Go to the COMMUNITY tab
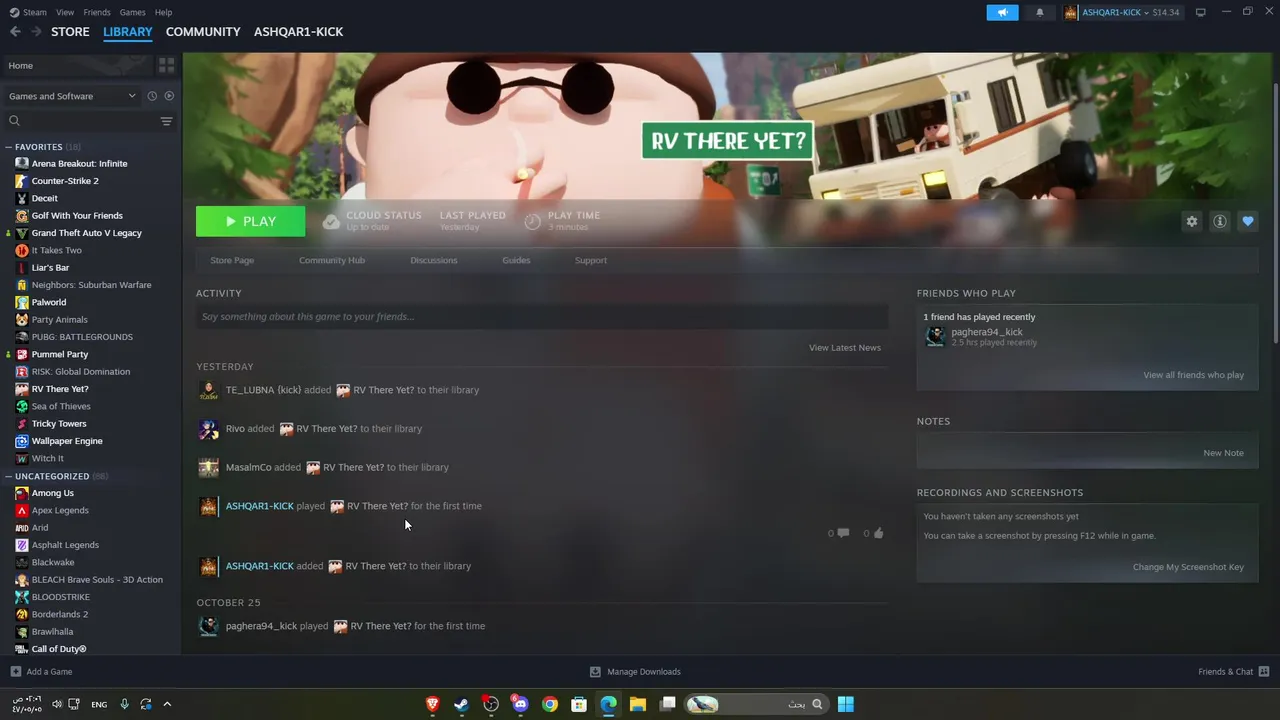The height and width of the screenshot is (720, 1280). coord(203,32)
